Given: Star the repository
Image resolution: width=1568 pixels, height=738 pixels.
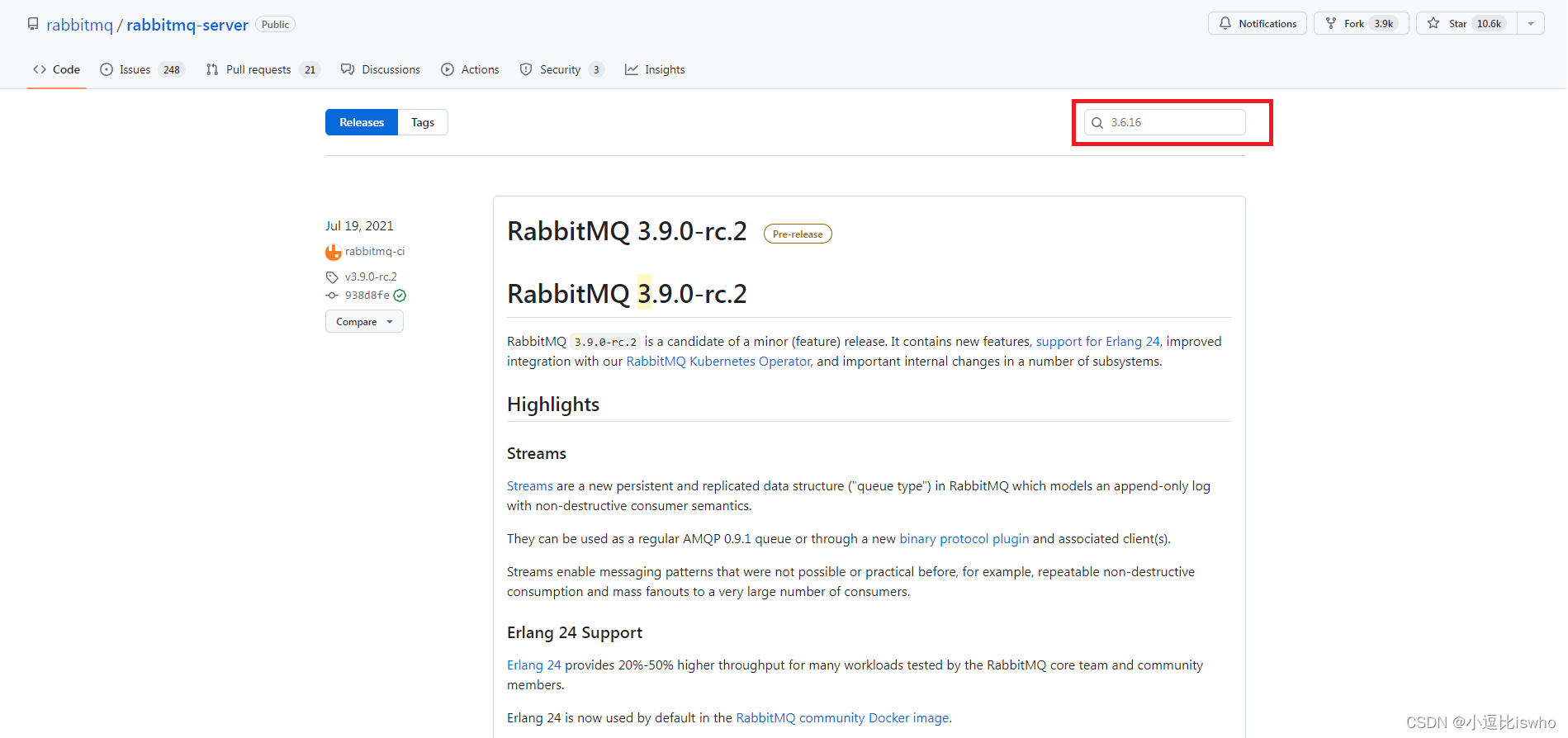Looking at the screenshot, I should (1466, 23).
